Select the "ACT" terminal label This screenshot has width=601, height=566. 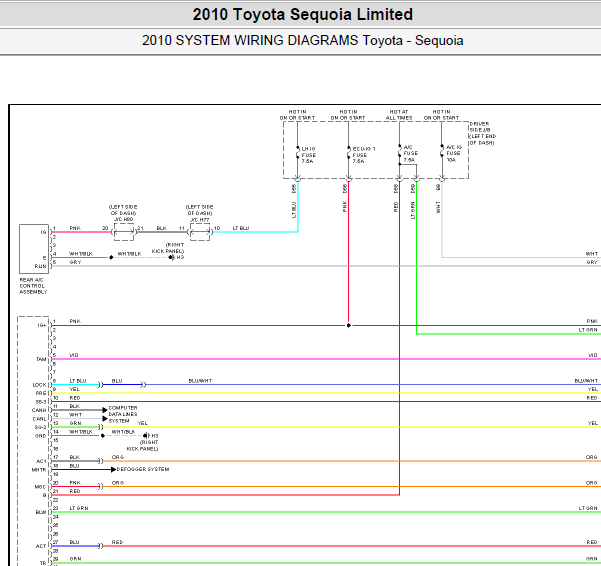[41, 546]
